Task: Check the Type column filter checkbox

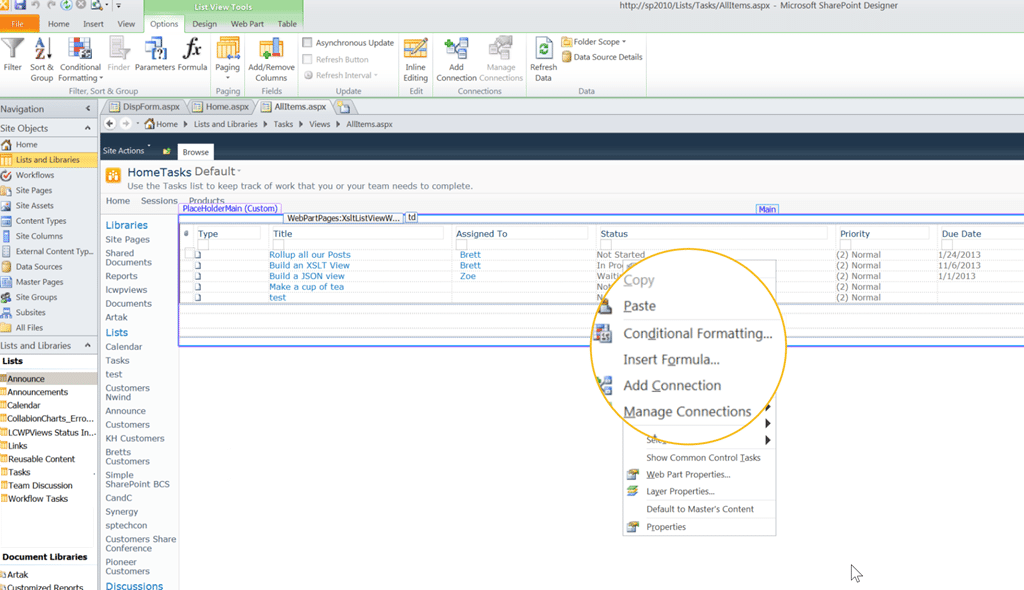Action: 203,245
